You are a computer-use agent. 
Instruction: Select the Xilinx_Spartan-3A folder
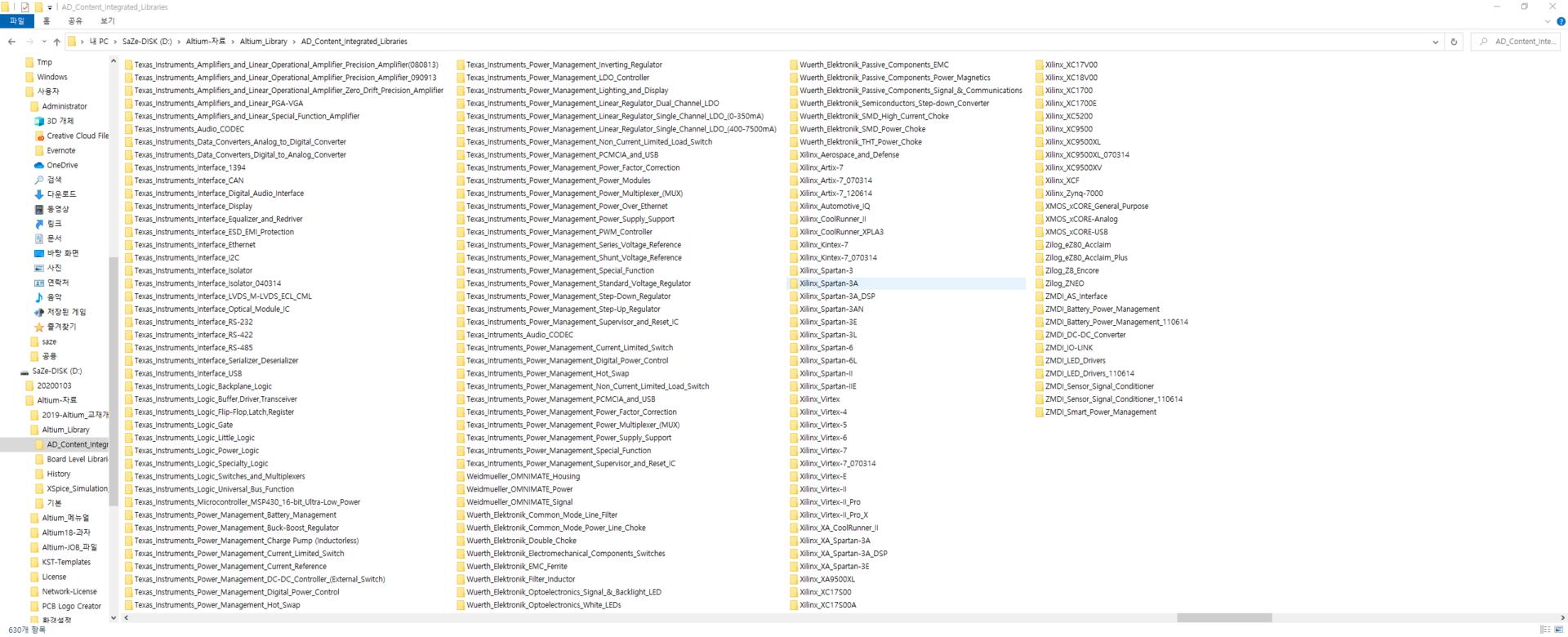coord(906,283)
